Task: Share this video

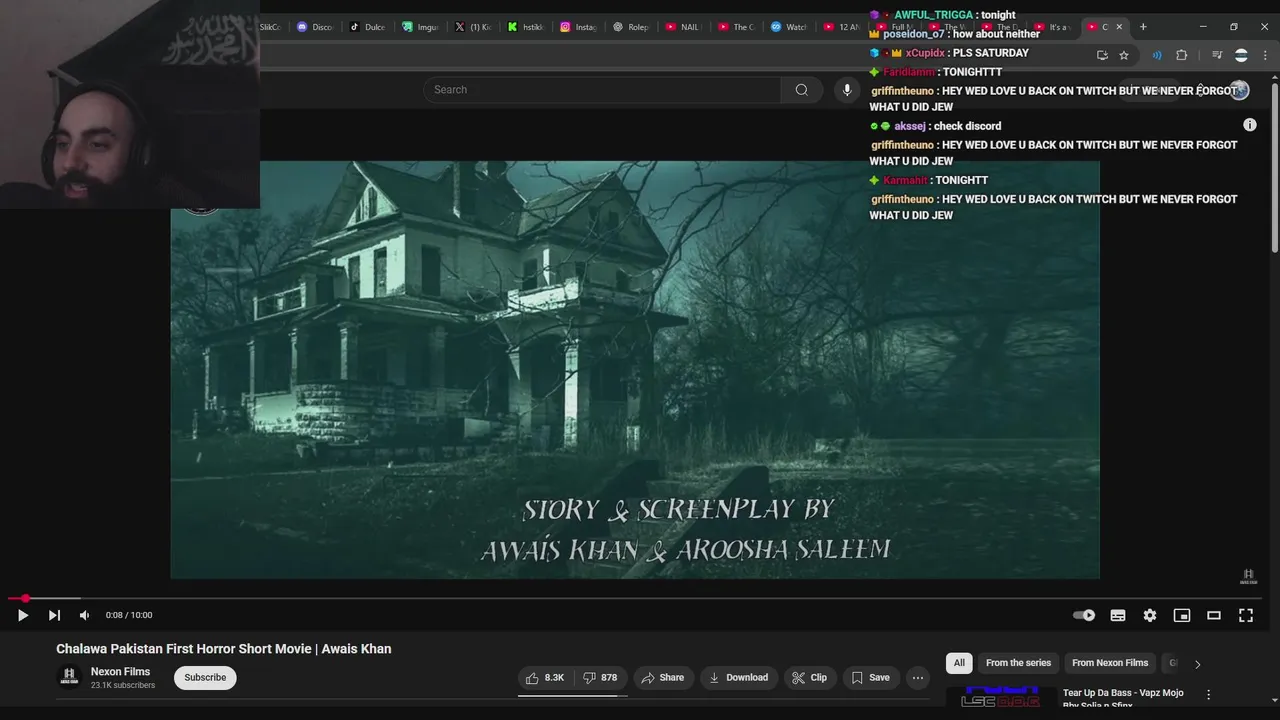Action: tap(663, 677)
